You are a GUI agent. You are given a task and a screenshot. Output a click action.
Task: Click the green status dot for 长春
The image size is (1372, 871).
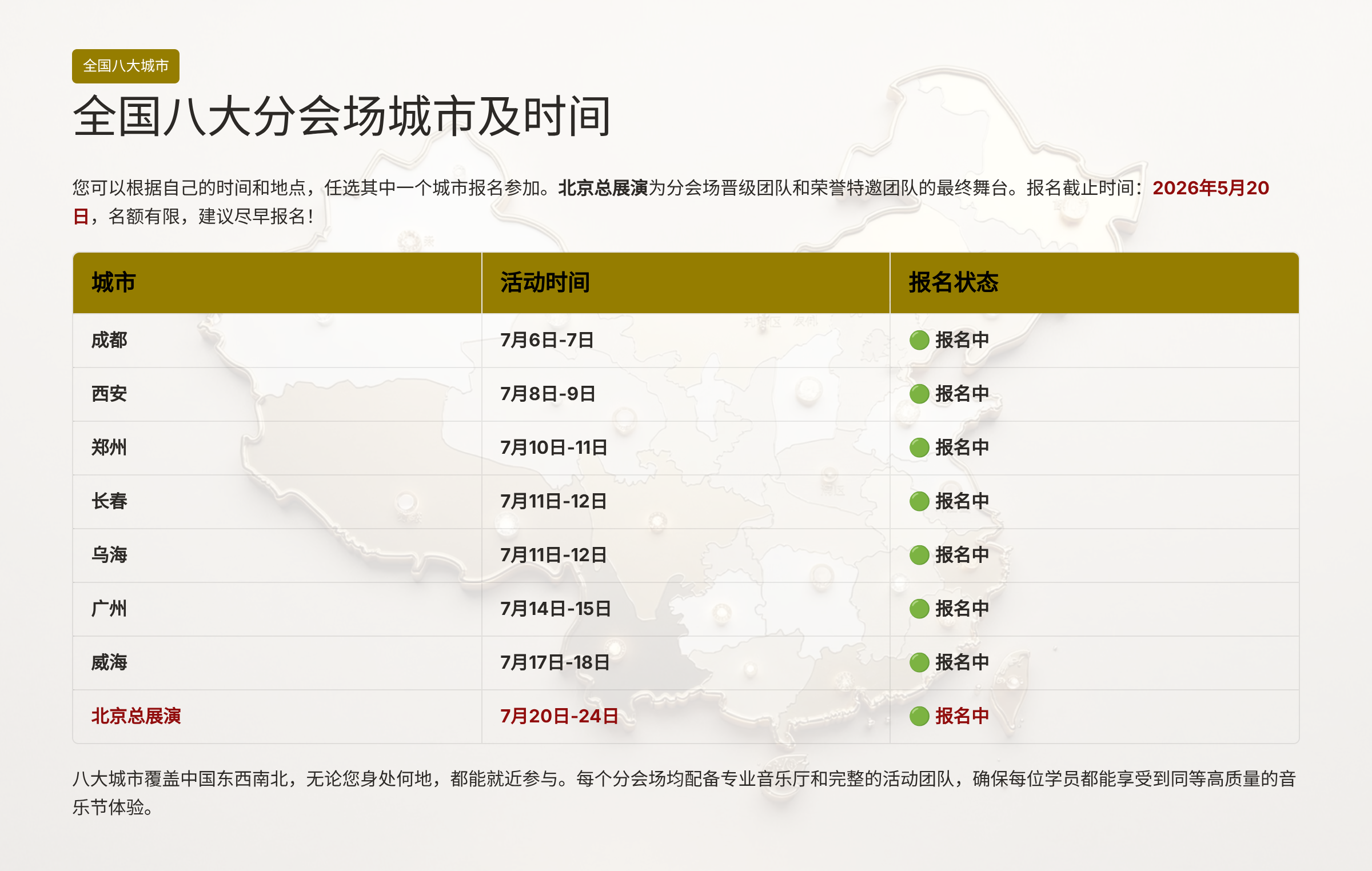point(919,501)
